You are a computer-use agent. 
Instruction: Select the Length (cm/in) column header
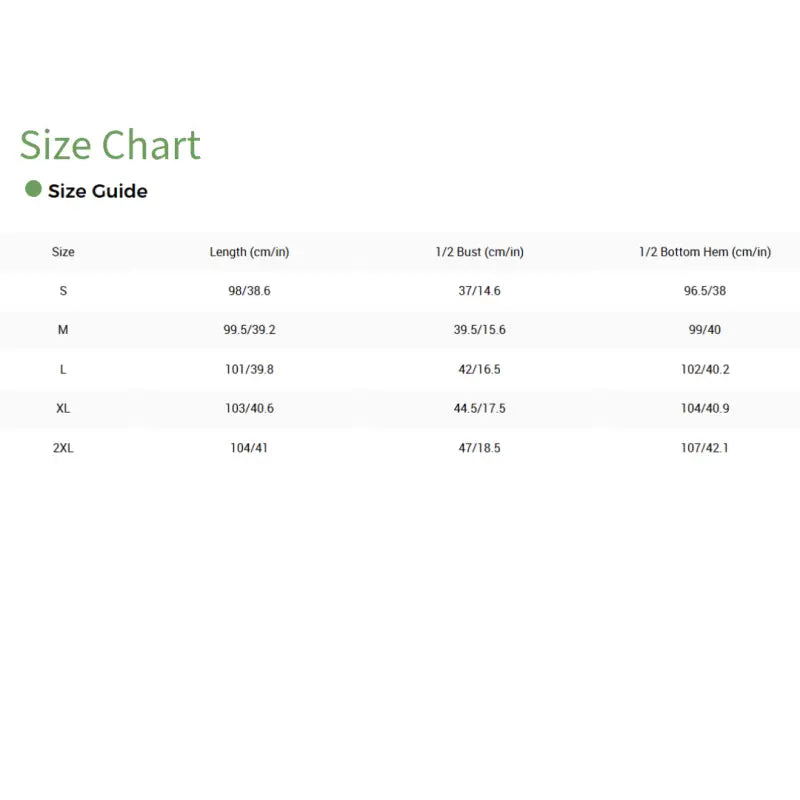(x=249, y=252)
